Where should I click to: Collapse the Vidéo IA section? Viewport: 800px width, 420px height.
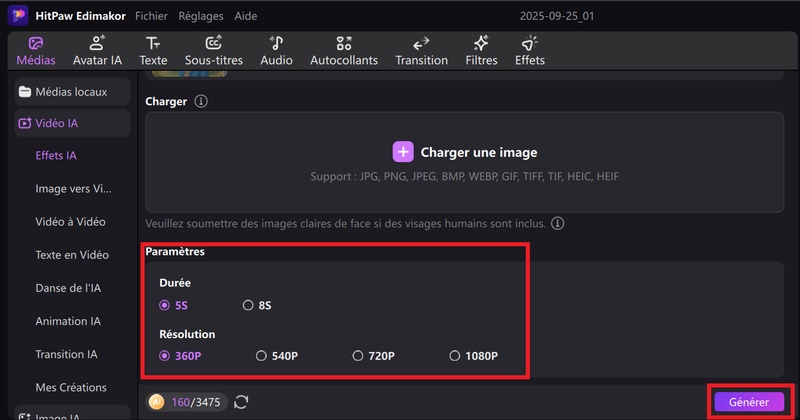tap(71, 124)
